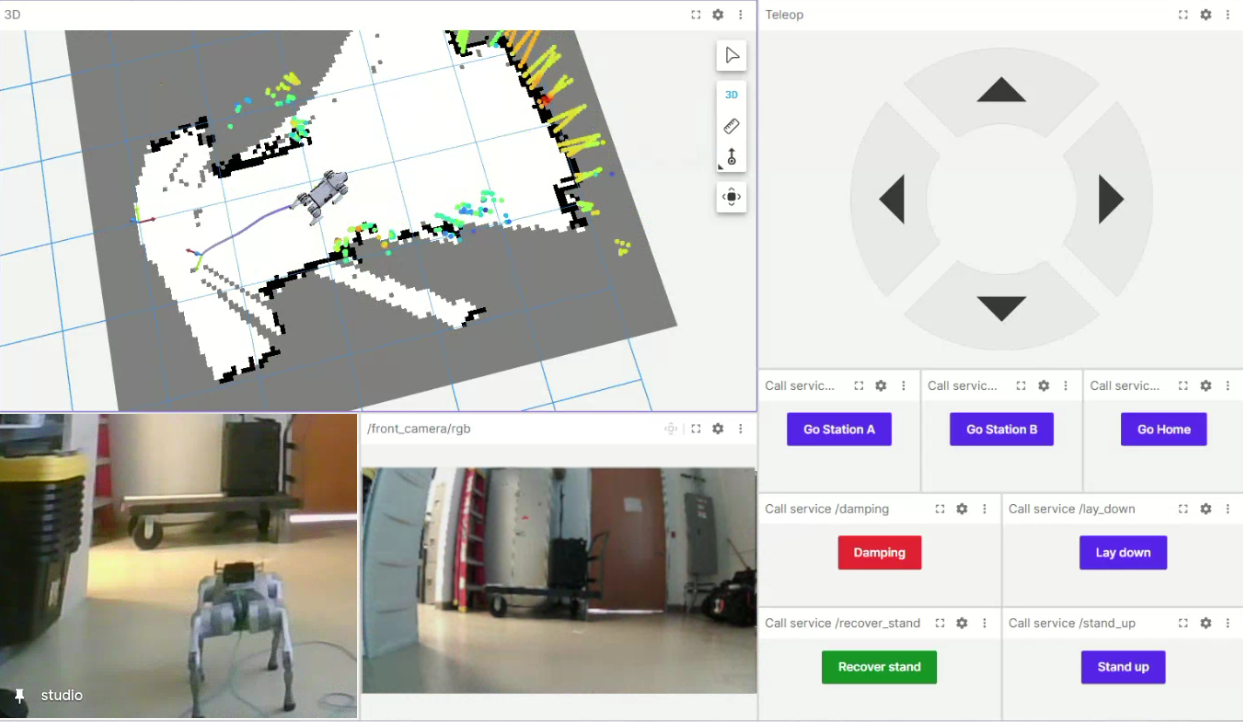Click the 'Call service /damping' title
The height and width of the screenshot is (722, 1243).
pos(827,509)
